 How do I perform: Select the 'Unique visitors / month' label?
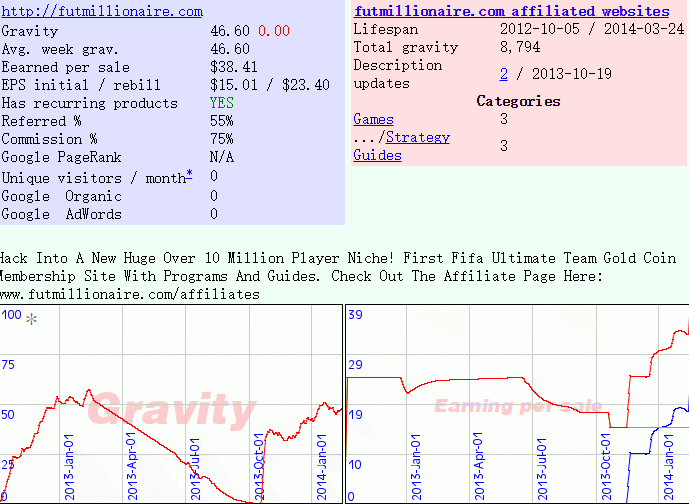click(x=94, y=178)
